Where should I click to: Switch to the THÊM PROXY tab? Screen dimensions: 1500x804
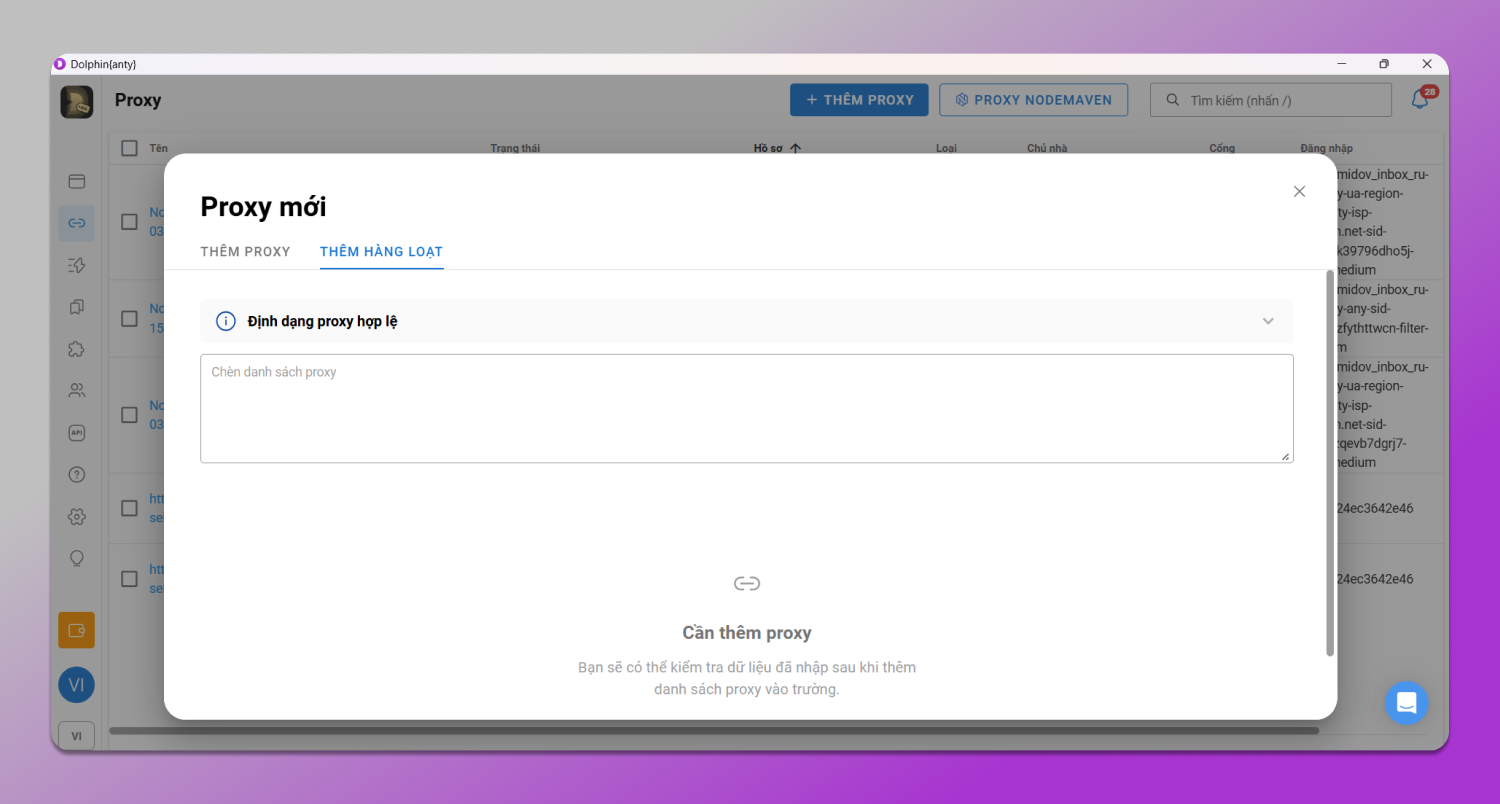pyautogui.click(x=245, y=251)
